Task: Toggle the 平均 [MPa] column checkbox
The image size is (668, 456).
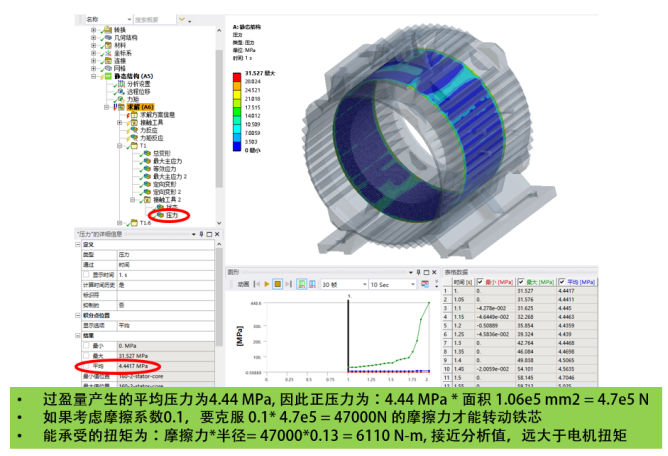Action: [x=562, y=282]
